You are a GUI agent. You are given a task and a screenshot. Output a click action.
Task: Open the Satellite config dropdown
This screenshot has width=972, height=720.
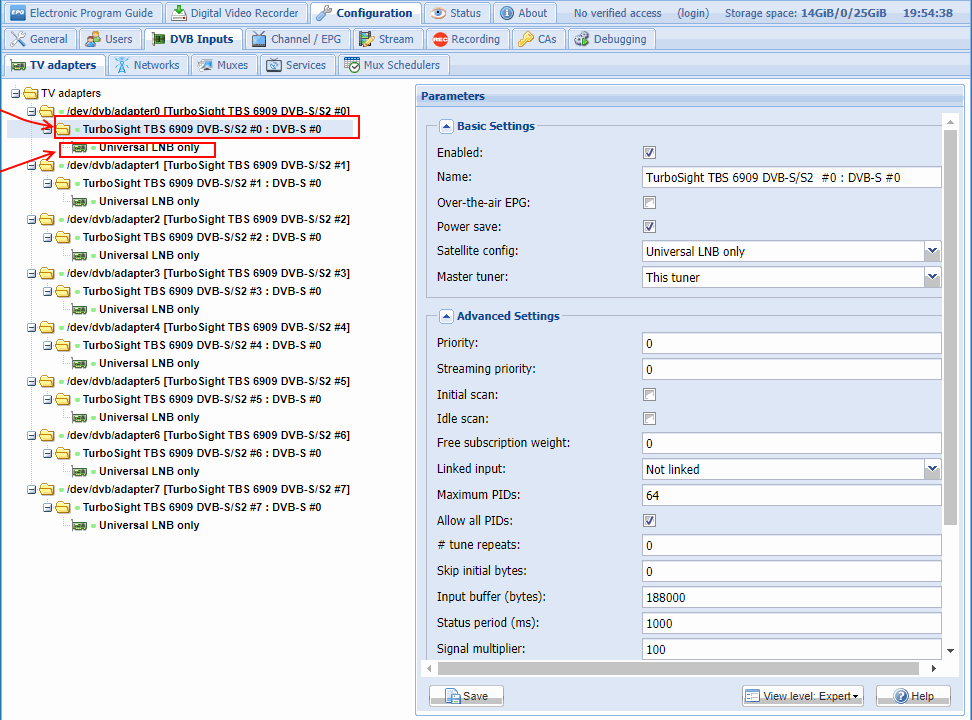click(x=932, y=252)
